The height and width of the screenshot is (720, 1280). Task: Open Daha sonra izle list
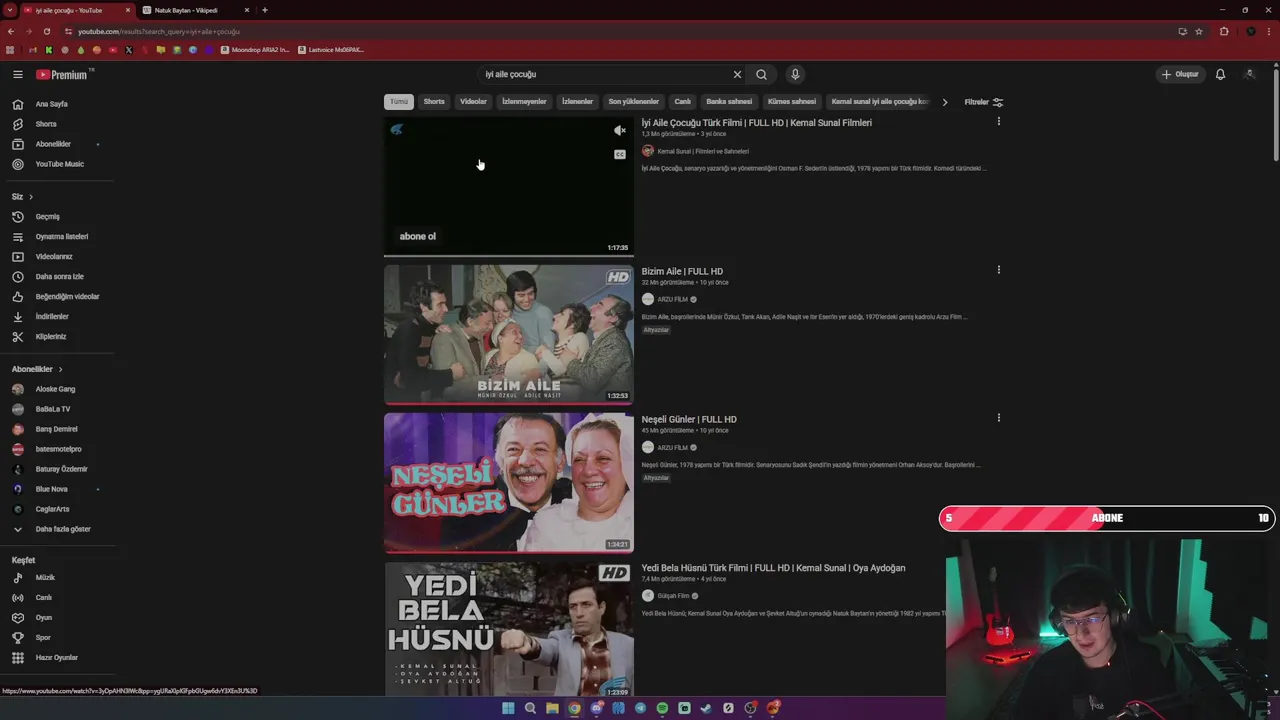59,276
